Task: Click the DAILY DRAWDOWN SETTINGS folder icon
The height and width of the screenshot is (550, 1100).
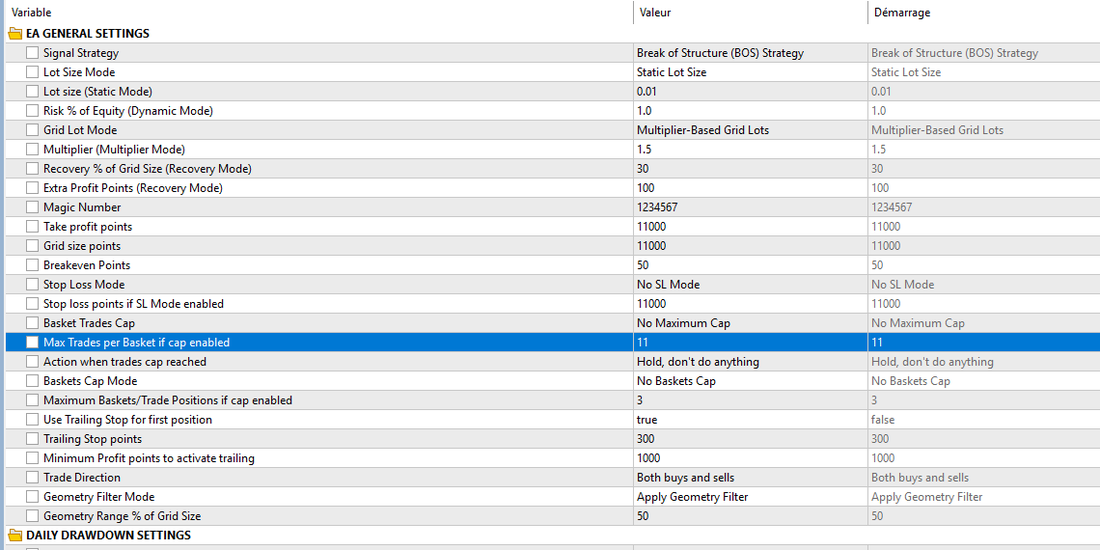Action: [15, 535]
